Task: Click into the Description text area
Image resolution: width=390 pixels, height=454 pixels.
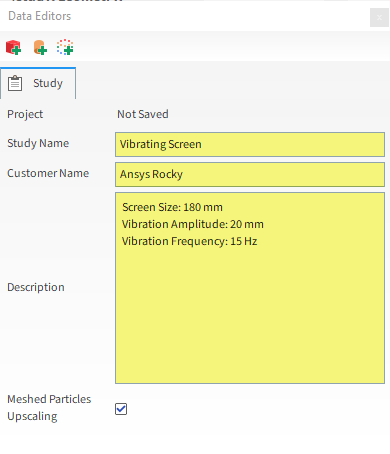Action: [250, 288]
